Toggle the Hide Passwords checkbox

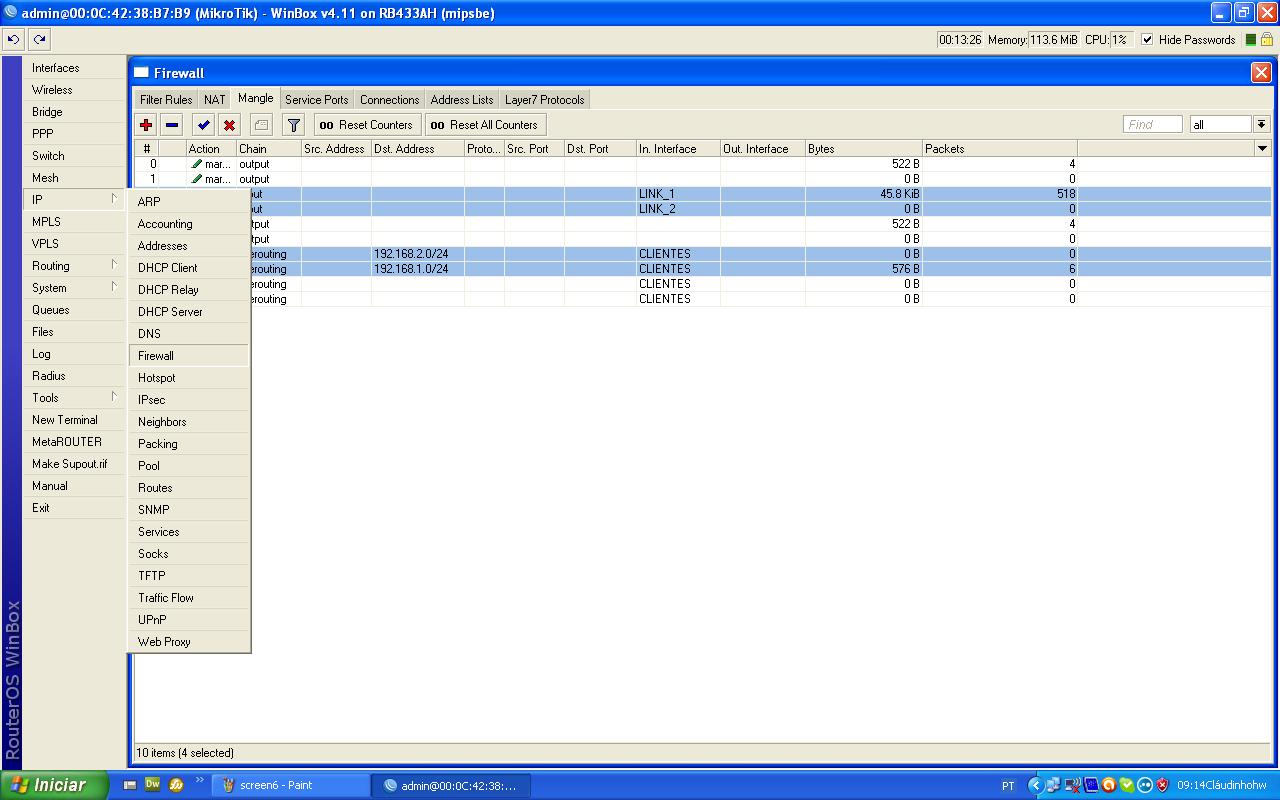pos(1147,40)
